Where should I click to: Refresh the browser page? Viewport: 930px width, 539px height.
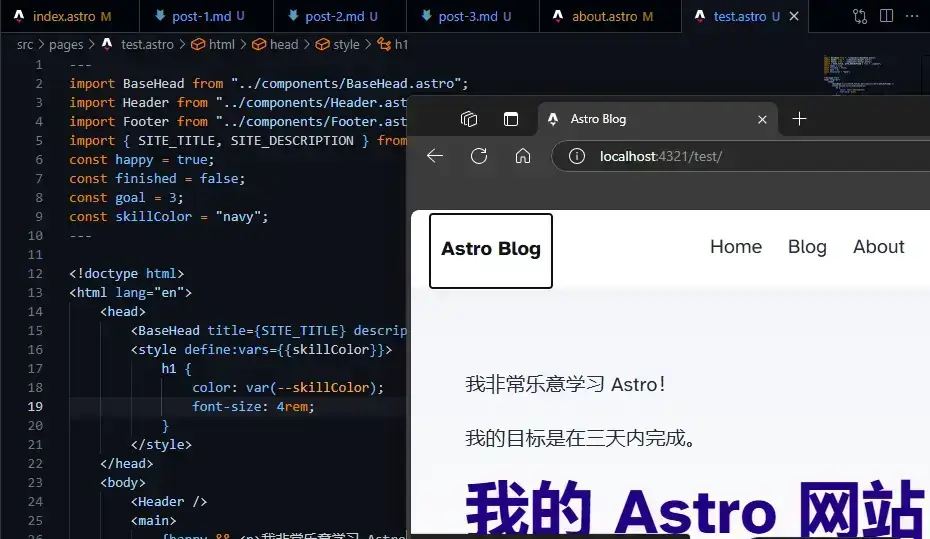click(x=479, y=156)
